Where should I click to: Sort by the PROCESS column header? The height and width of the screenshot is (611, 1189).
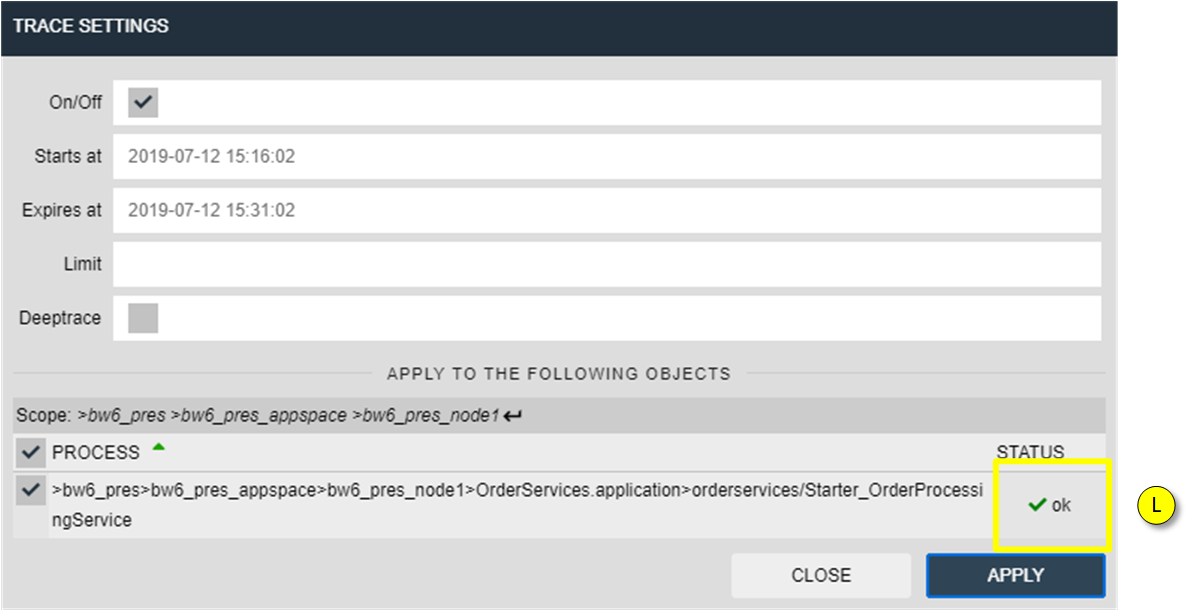[96, 453]
